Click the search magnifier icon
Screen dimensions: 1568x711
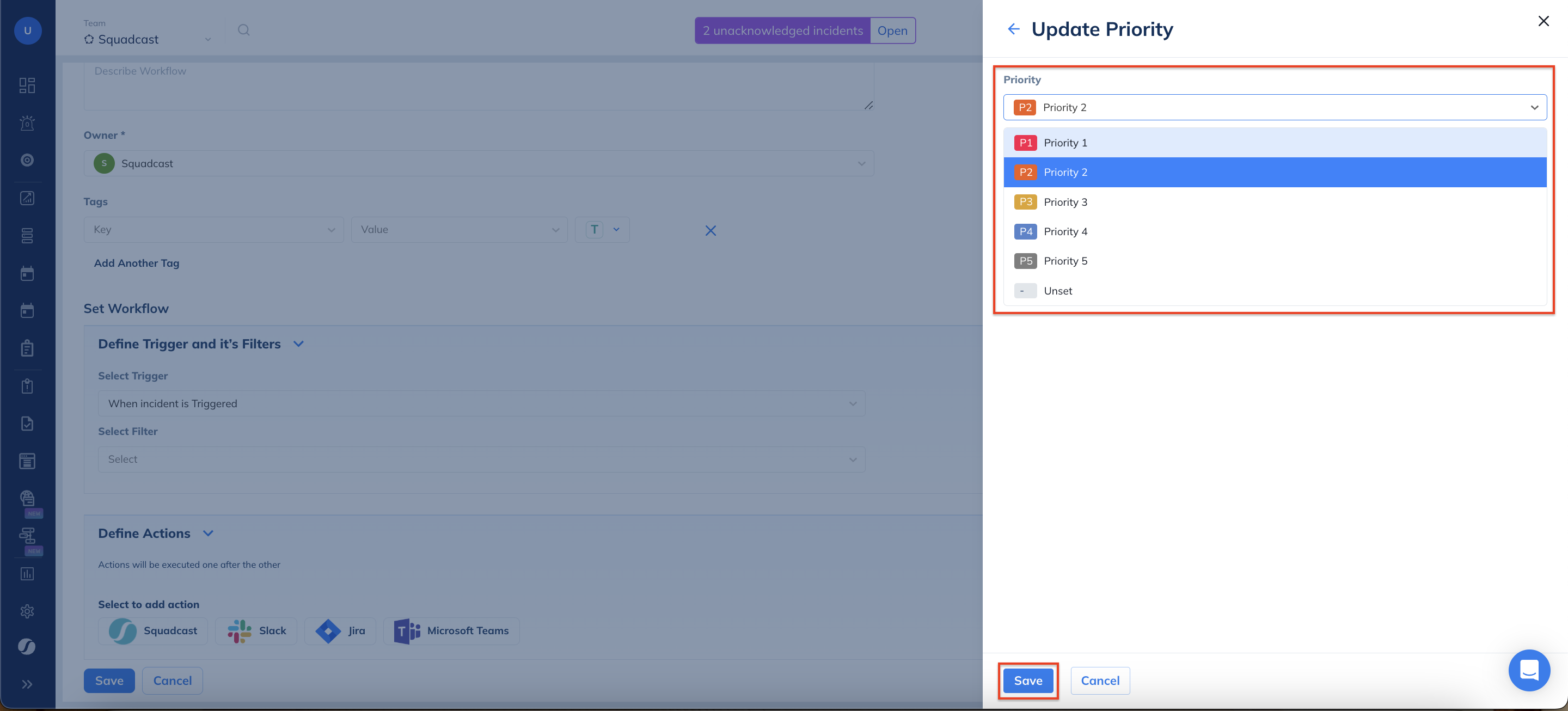[243, 30]
